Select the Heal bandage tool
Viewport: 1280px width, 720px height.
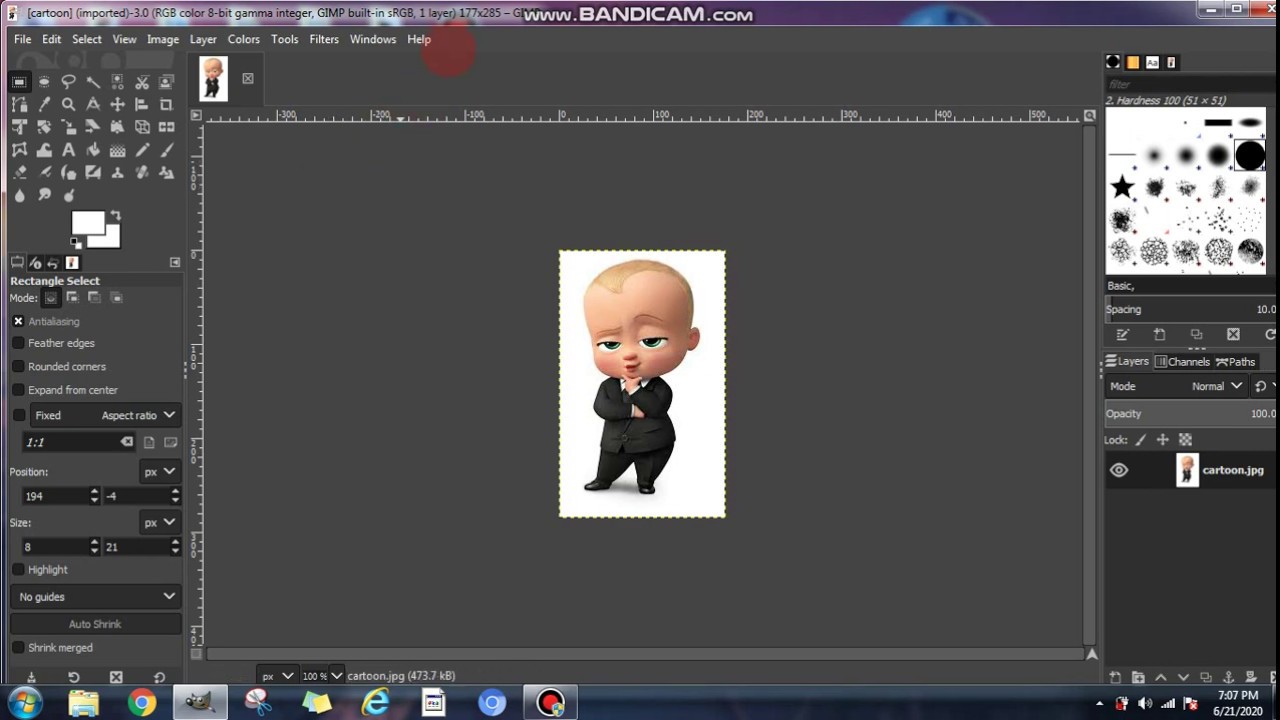142,172
